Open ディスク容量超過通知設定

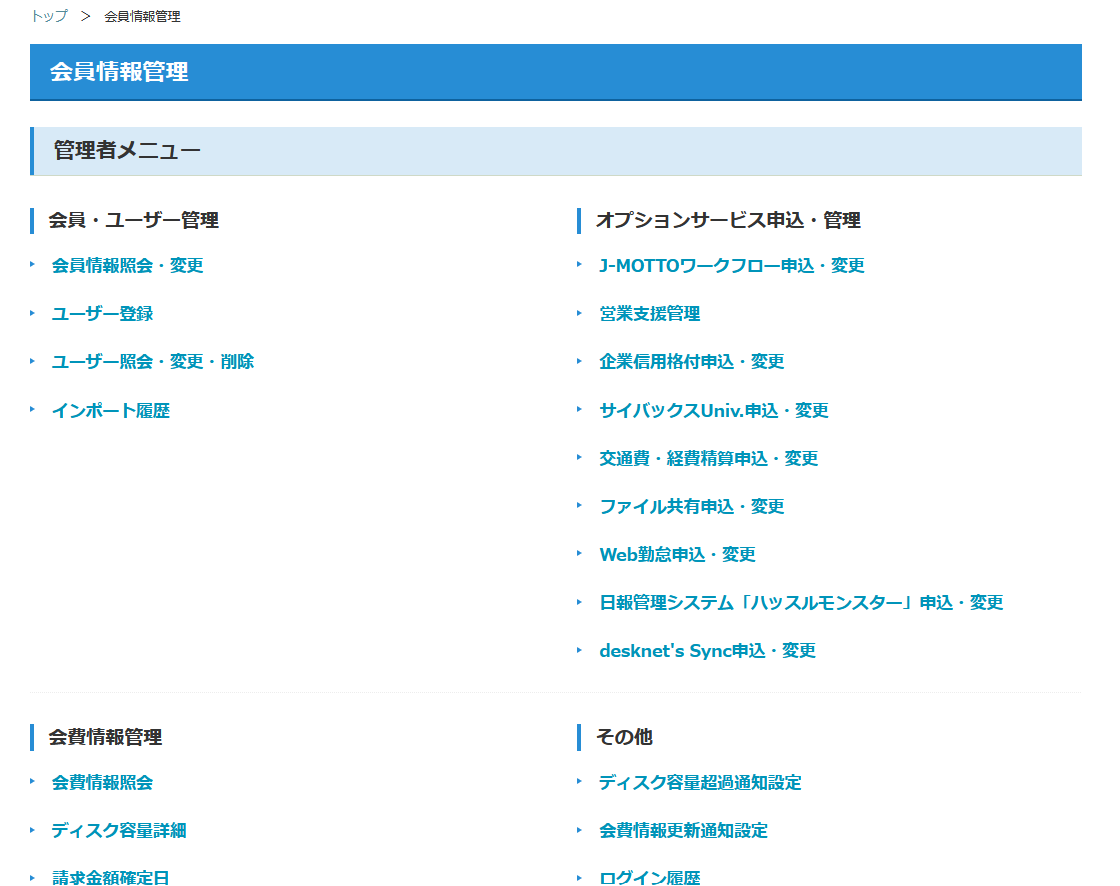701,782
